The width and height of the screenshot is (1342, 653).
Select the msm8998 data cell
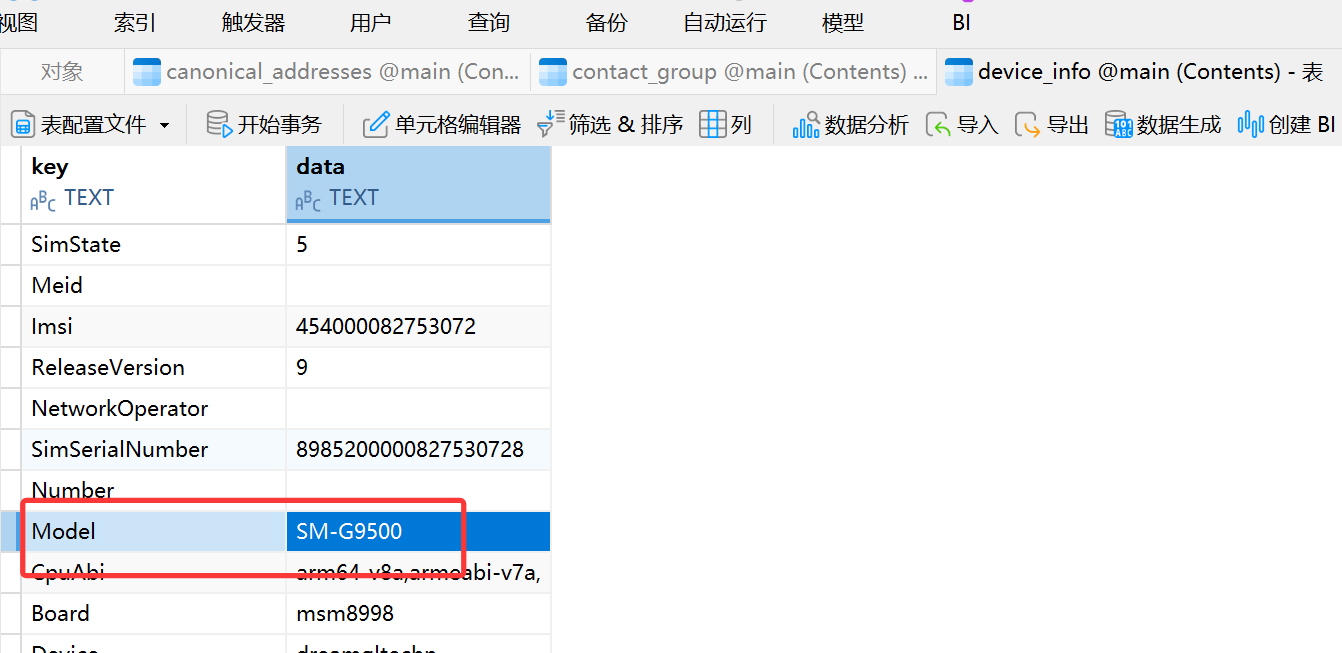(418, 613)
